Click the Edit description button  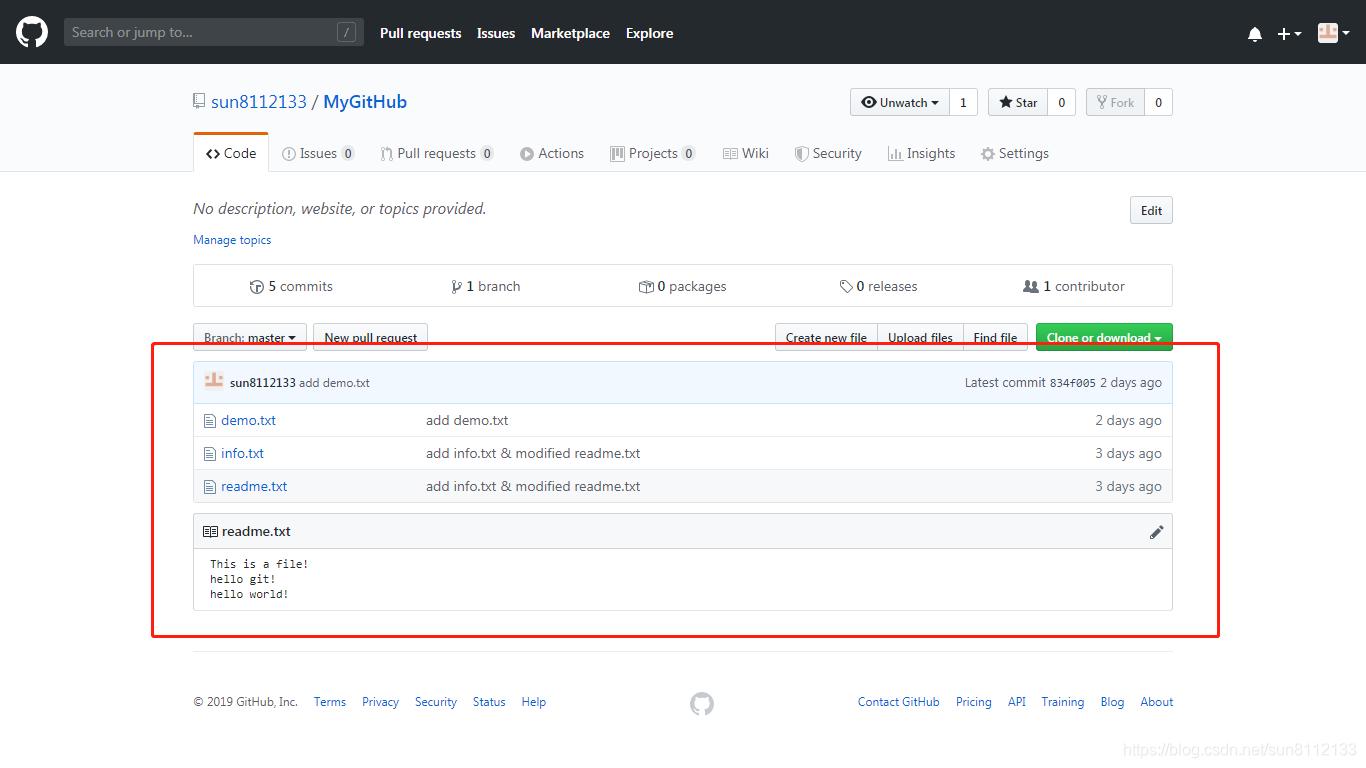(1151, 210)
